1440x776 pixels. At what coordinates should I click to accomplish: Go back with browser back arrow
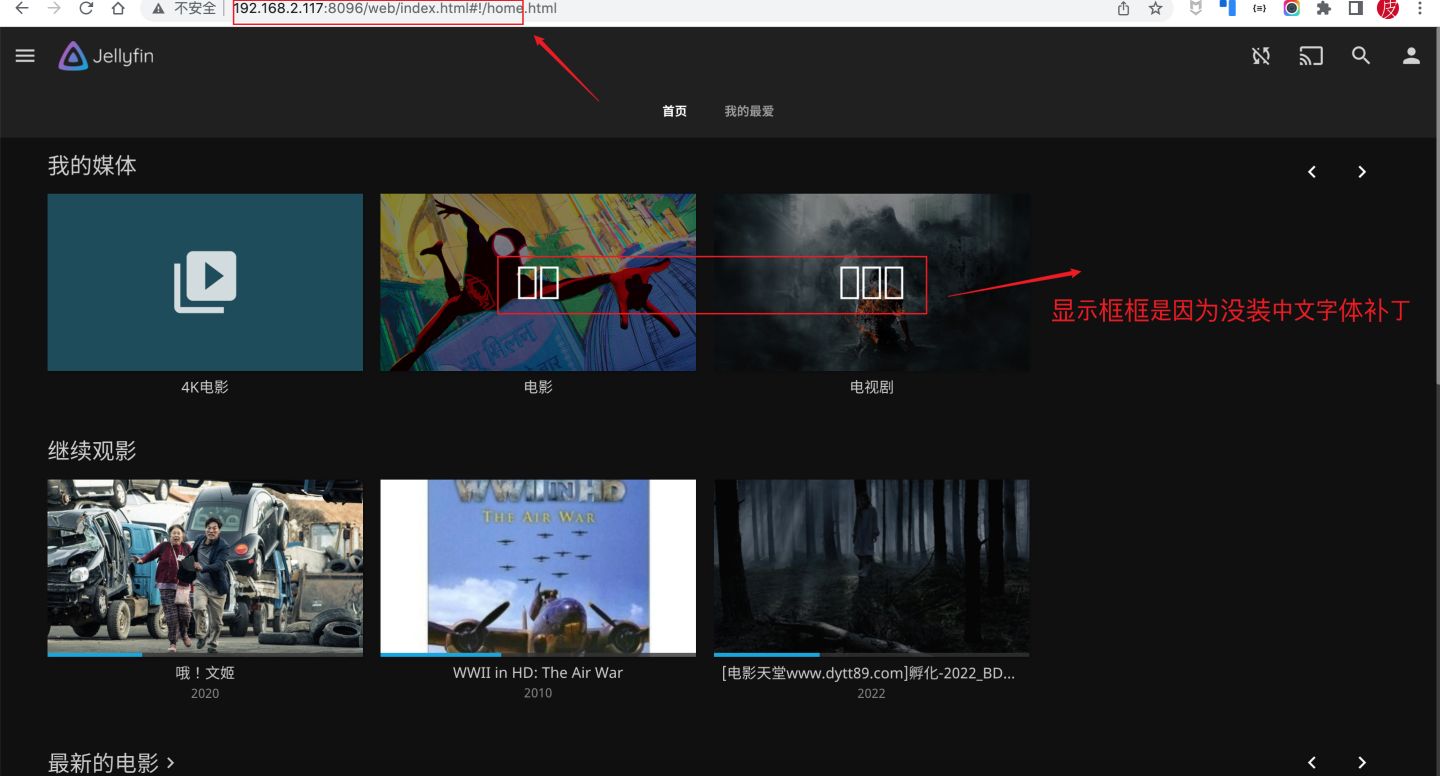coord(22,8)
